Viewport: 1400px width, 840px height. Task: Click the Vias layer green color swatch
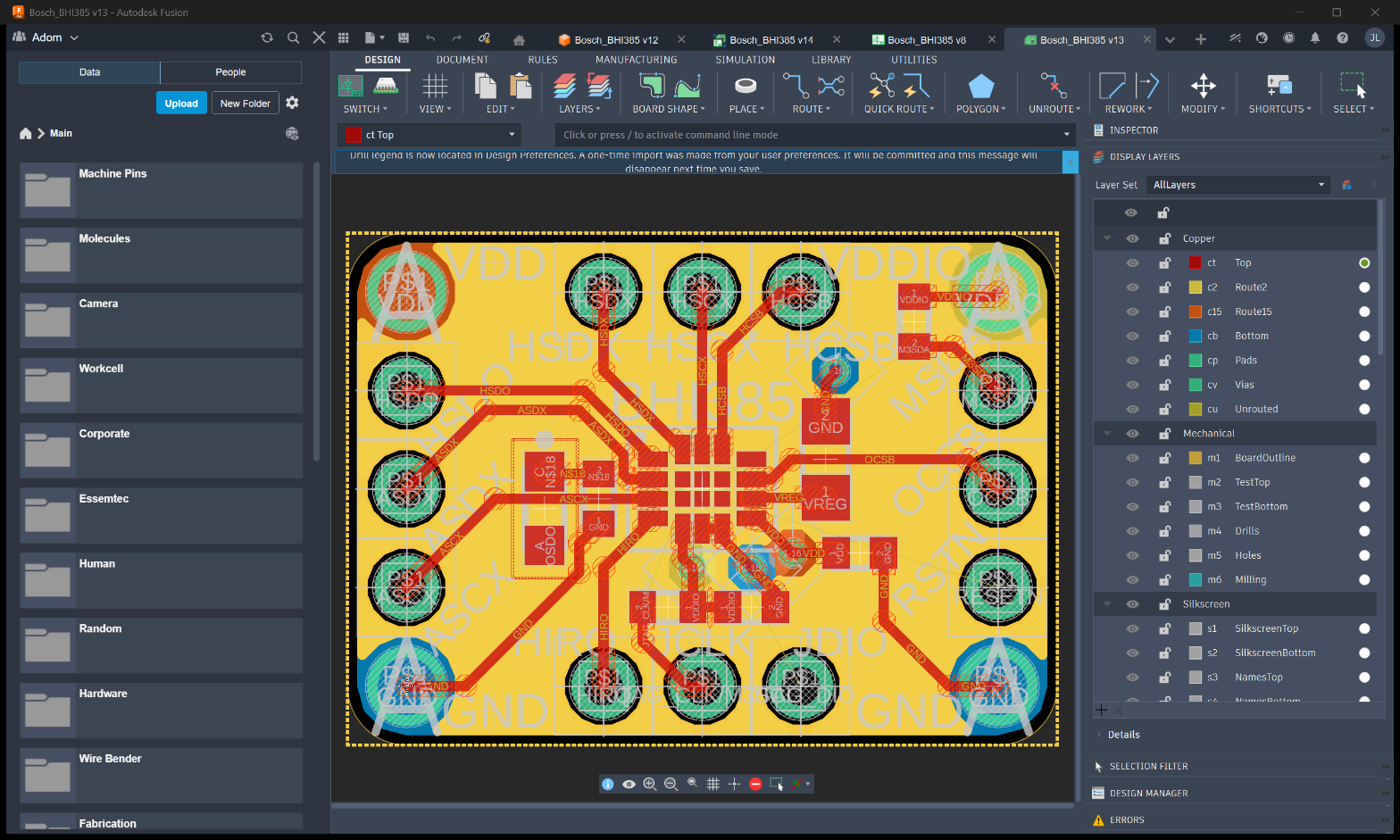pos(1196,385)
